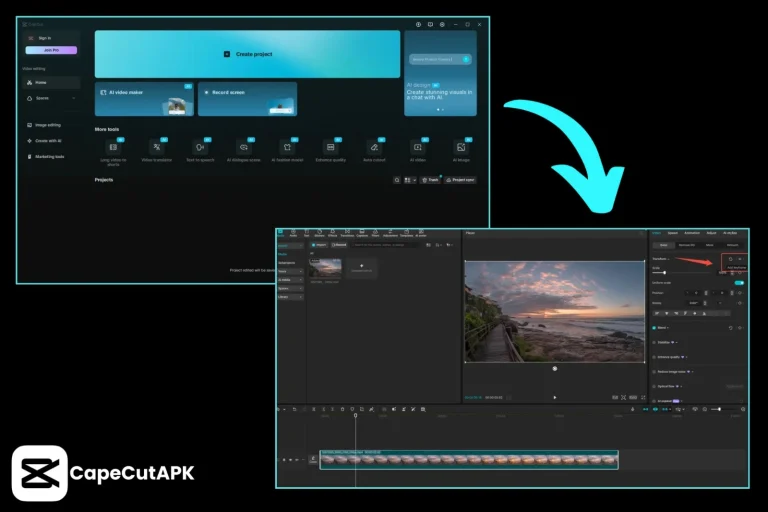Toggle the main track magnet in timeline
This screenshot has height=512, width=768.
646,409
